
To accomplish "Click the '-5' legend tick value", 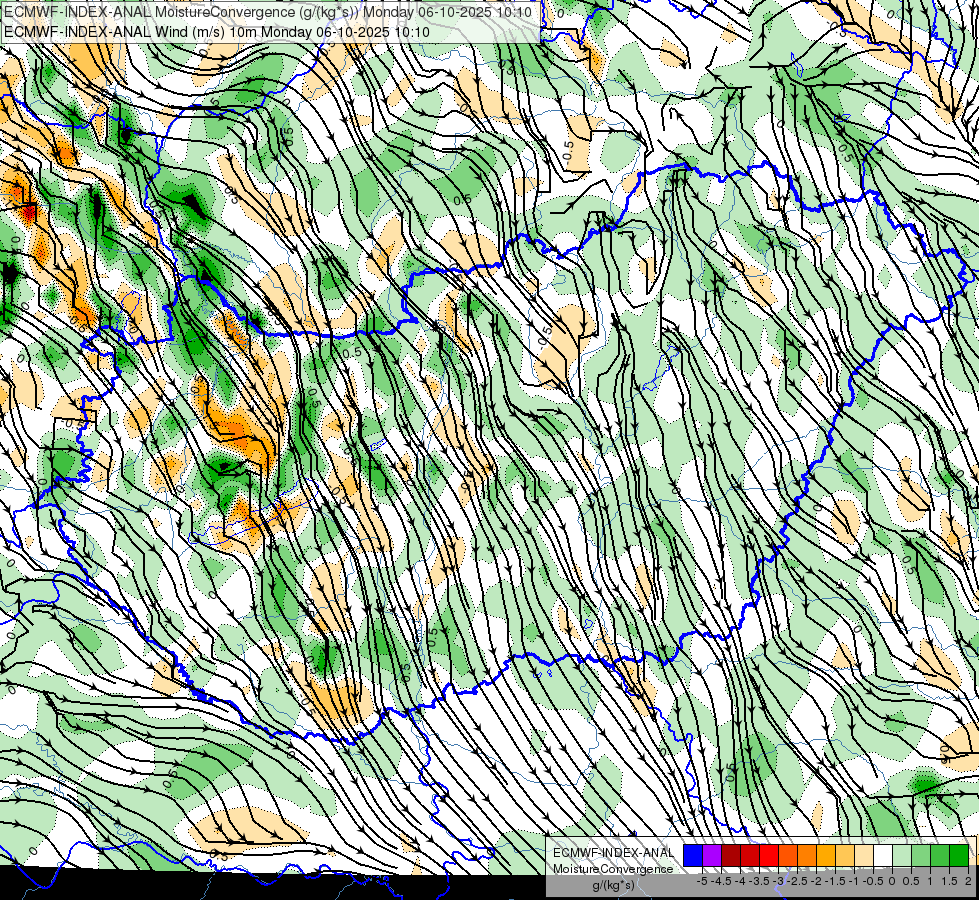I will (x=702, y=881).
